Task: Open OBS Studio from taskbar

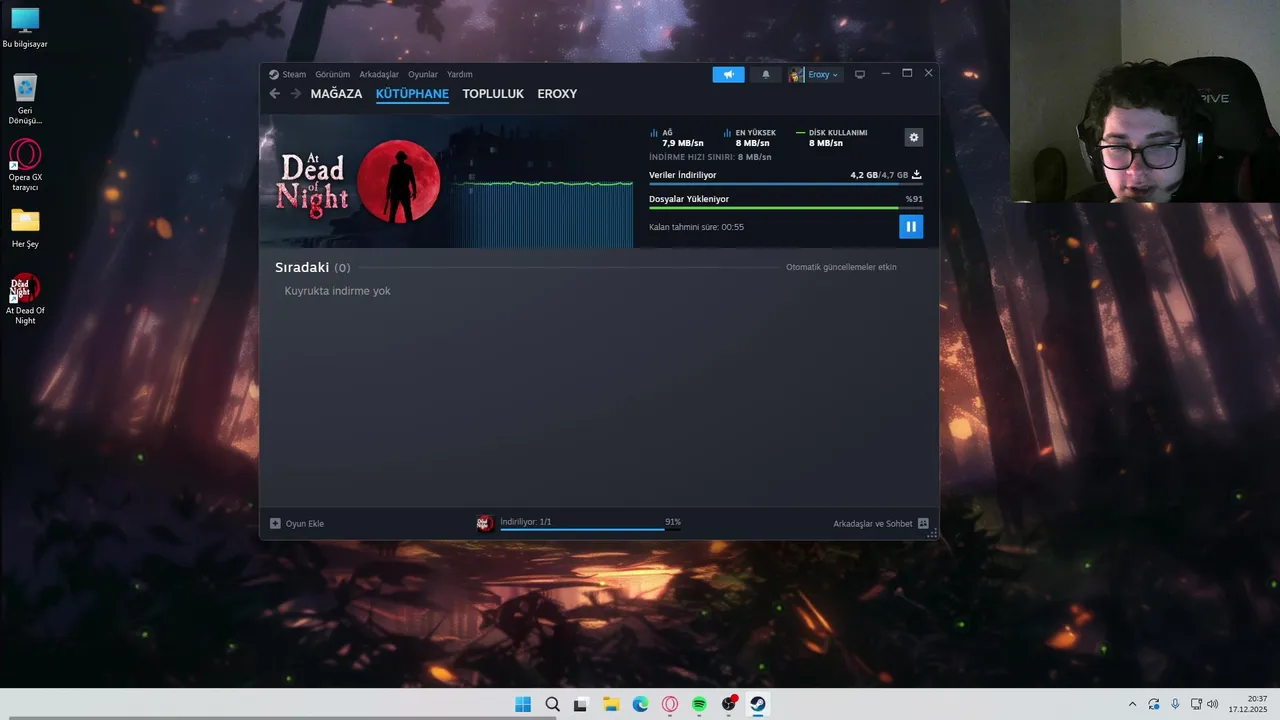Action: coord(729,704)
